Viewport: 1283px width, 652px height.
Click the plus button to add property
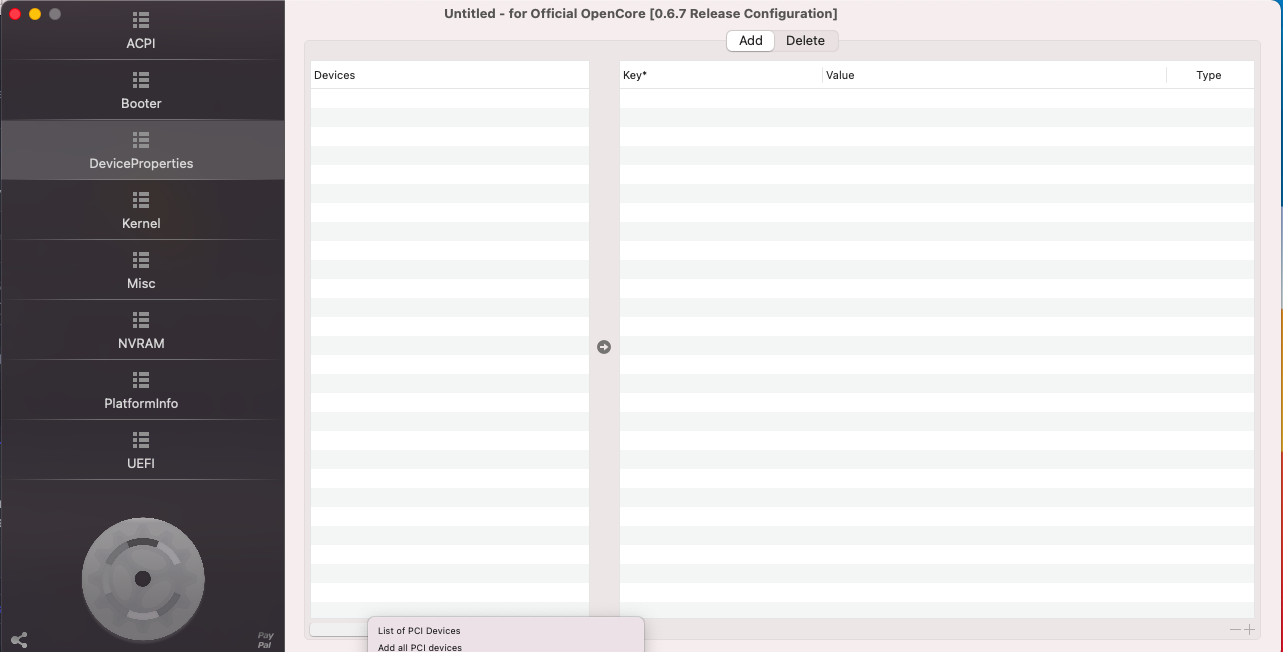[x=1248, y=629]
